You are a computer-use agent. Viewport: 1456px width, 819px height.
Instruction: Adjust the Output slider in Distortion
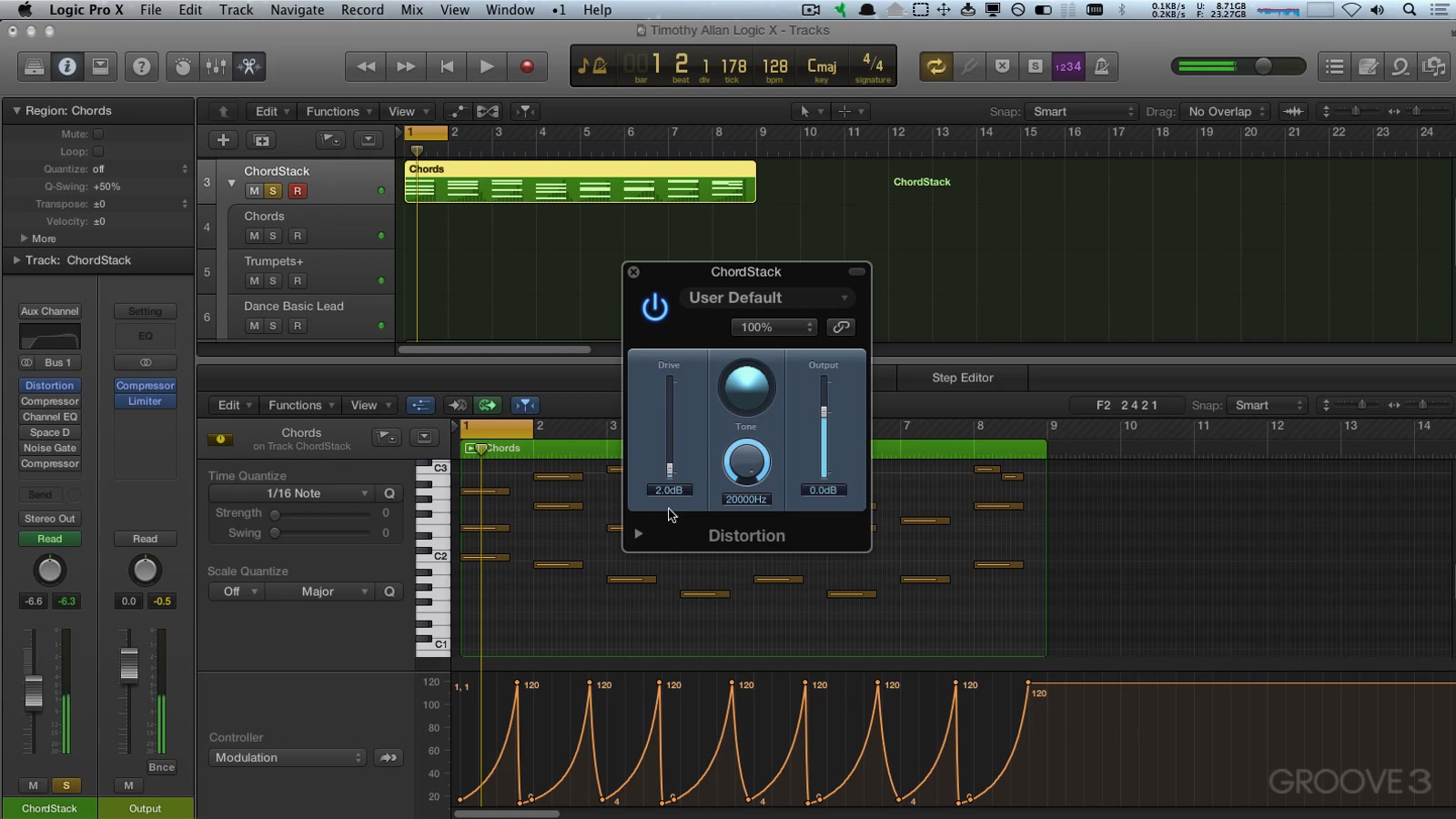(x=824, y=412)
